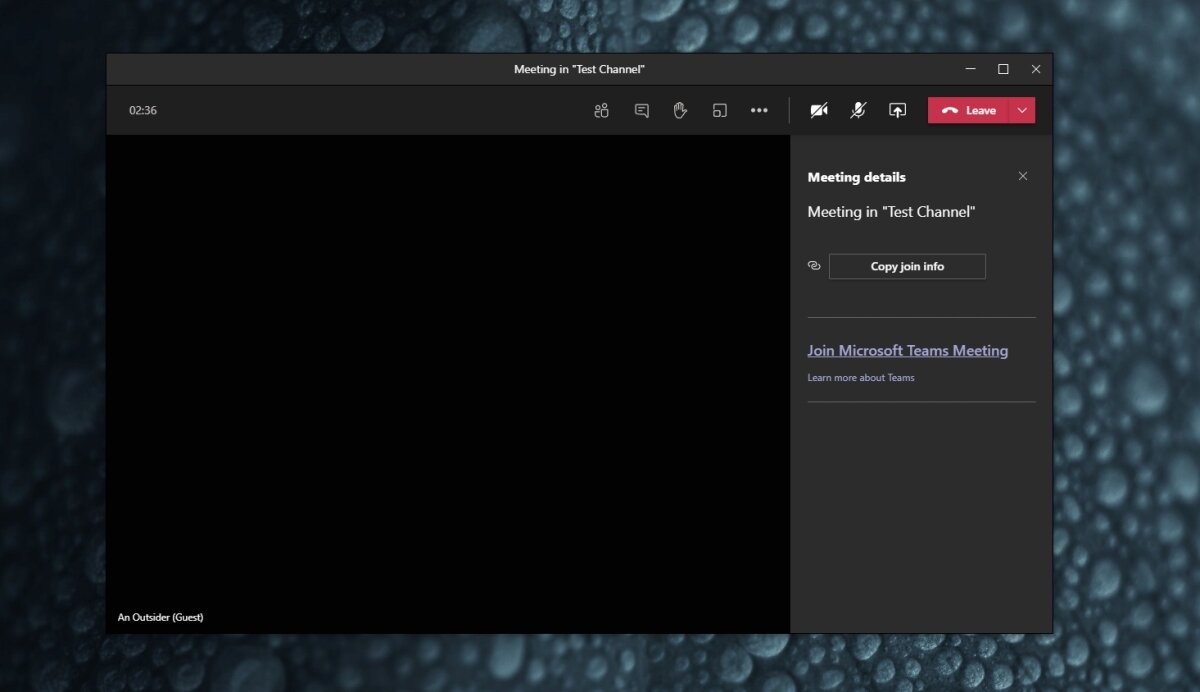Click the Meeting in Test Channel title bar
Image resolution: width=1200 pixels, height=692 pixels.
coord(578,69)
